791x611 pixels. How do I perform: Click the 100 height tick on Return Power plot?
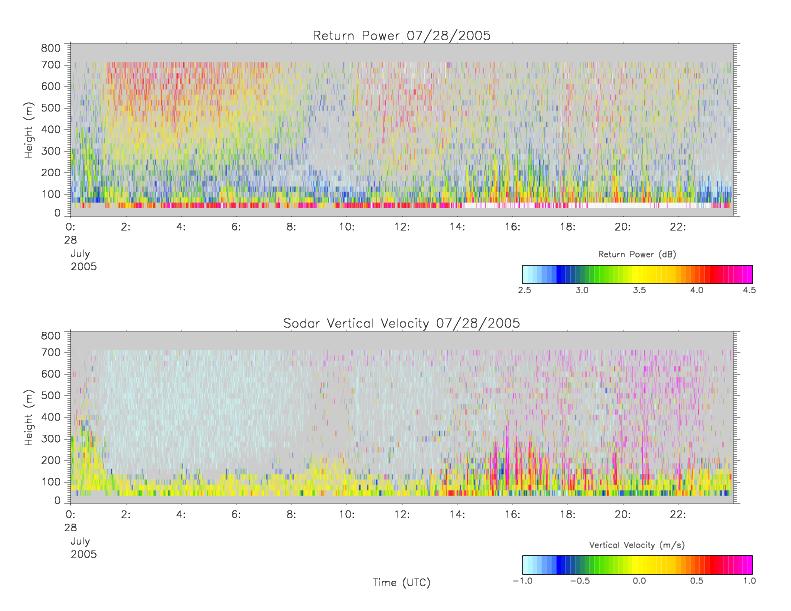(50, 194)
